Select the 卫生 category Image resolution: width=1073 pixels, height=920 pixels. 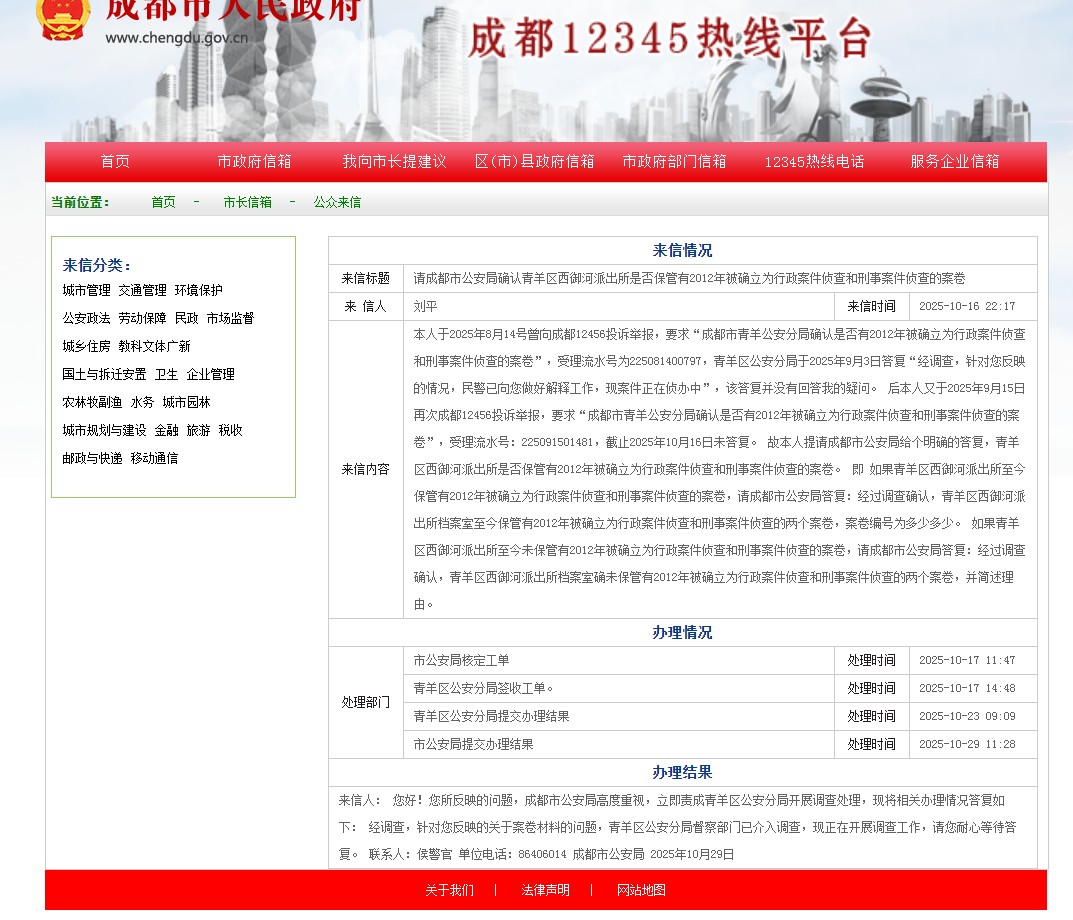coord(166,374)
